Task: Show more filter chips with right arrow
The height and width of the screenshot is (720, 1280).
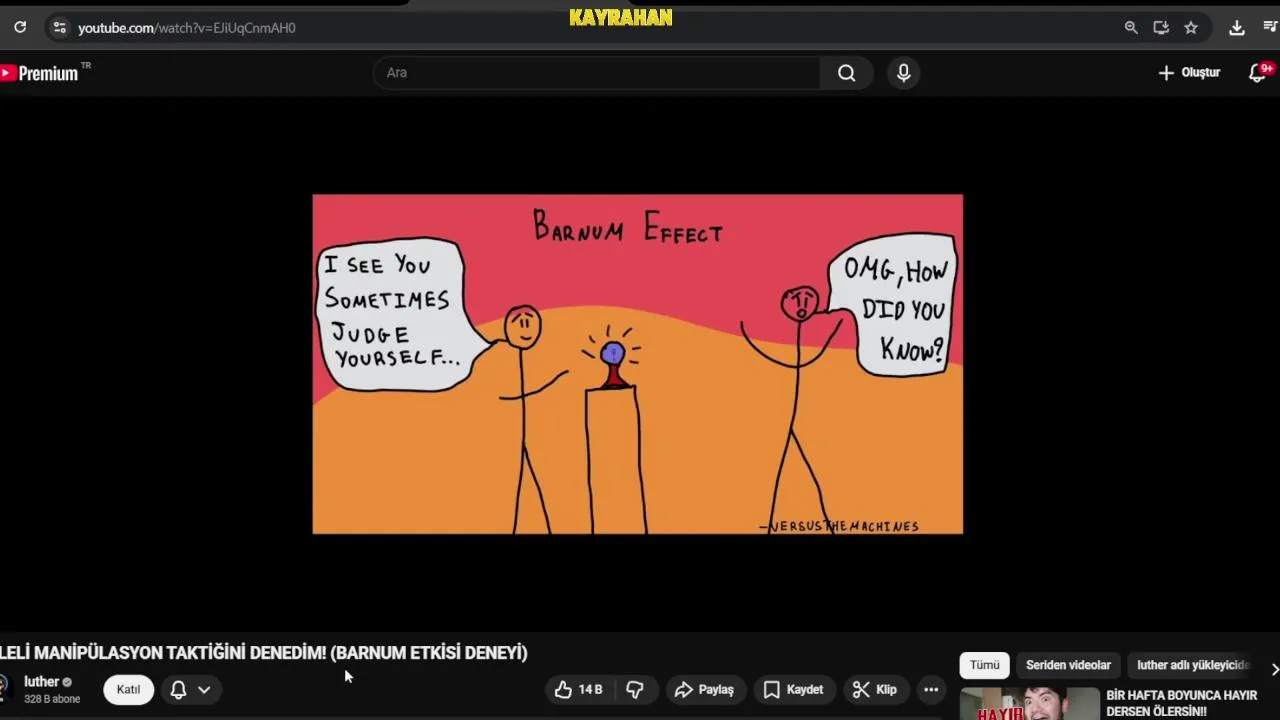Action: [1273, 668]
